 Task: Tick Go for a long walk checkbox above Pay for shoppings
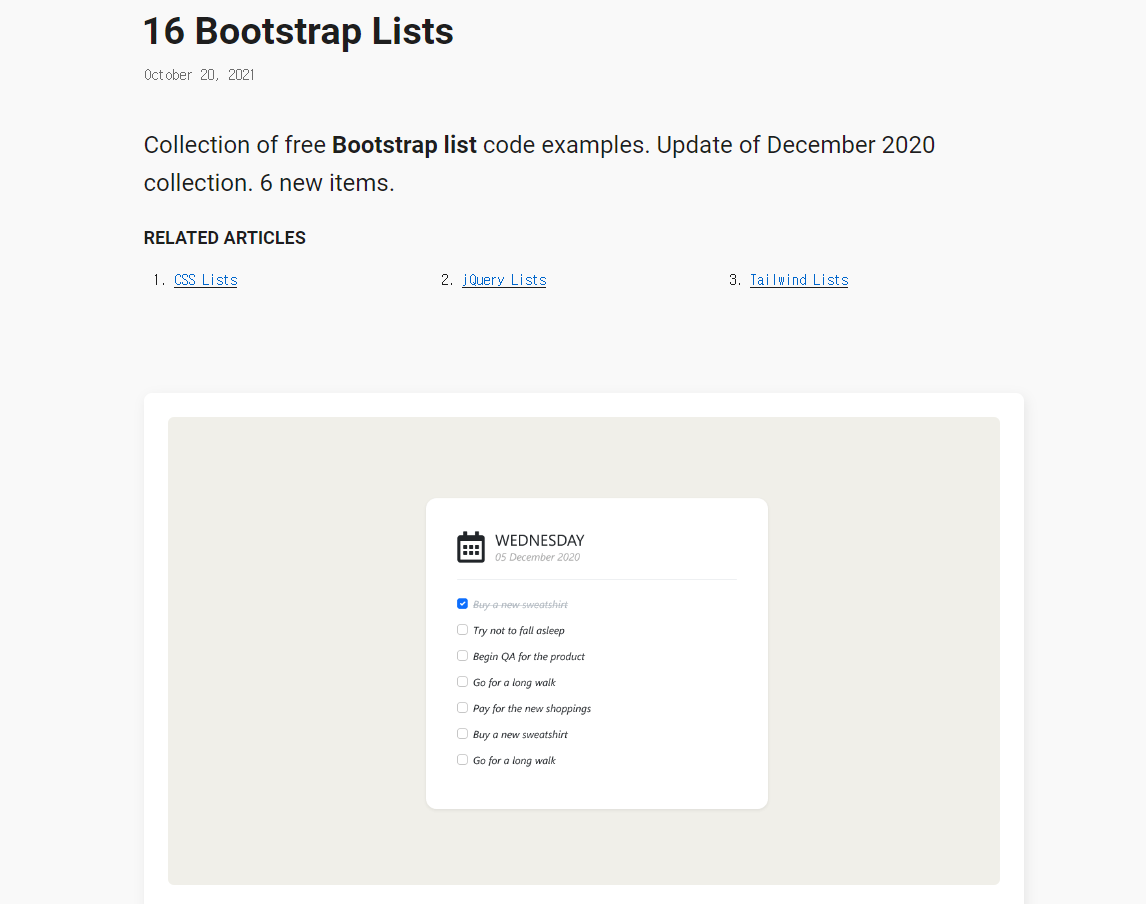point(462,682)
